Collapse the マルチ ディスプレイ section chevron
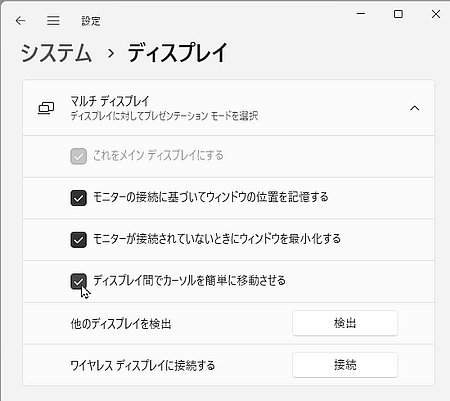Screen dimensions: 450x401 click(x=415, y=108)
